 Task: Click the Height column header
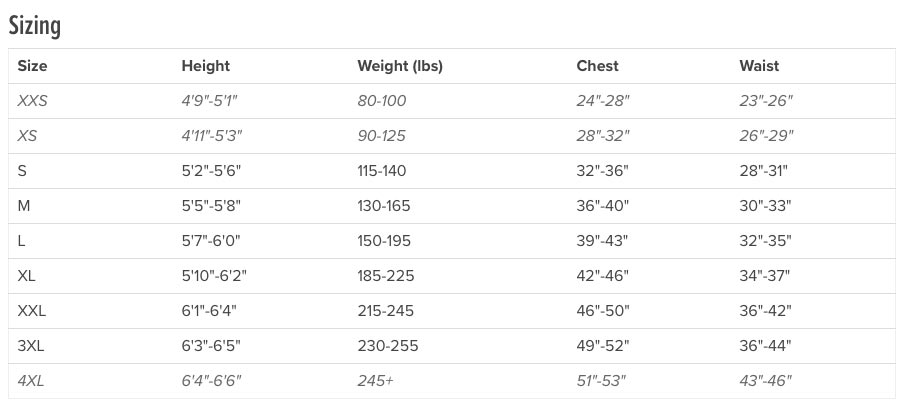(205, 66)
